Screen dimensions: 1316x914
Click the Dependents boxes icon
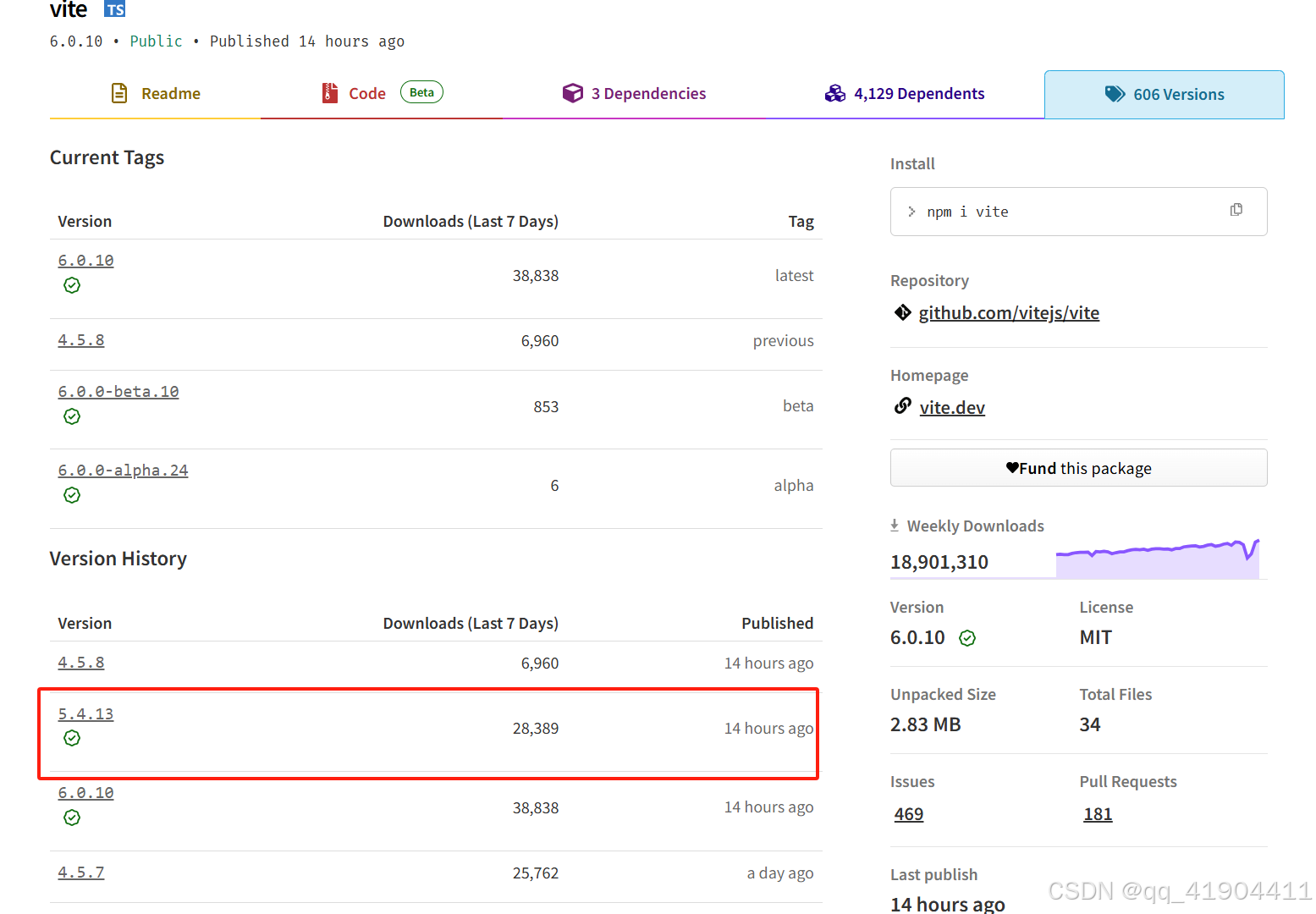(x=835, y=93)
